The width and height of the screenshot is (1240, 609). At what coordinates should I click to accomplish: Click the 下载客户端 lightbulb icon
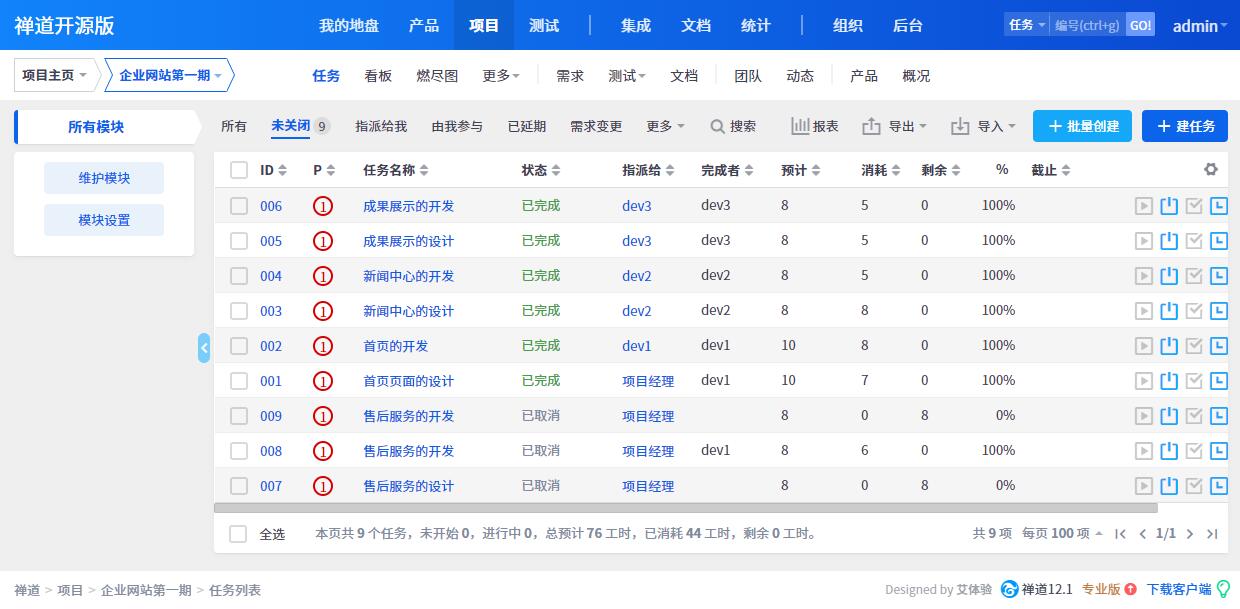point(1223,590)
